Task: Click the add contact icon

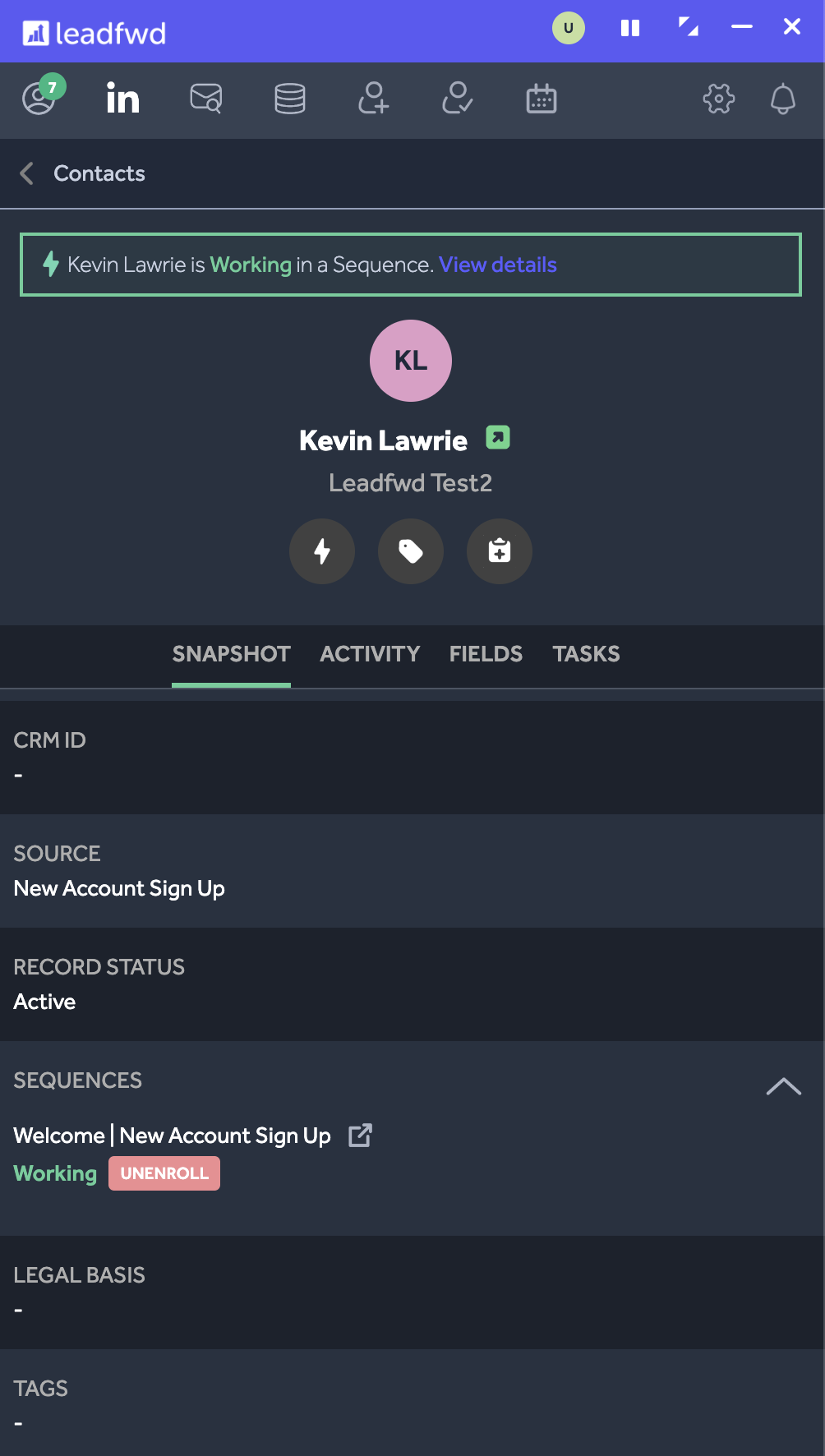Action: (374, 99)
